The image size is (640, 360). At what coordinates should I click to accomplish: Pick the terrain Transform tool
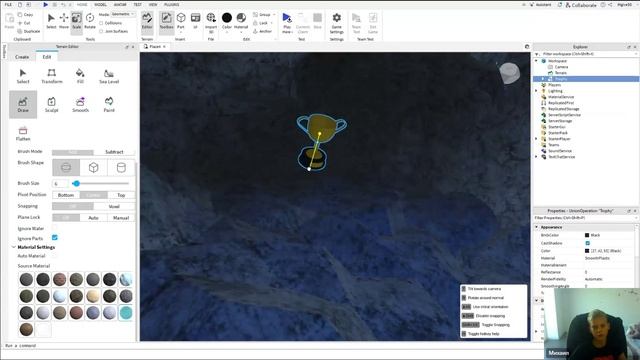point(52,76)
